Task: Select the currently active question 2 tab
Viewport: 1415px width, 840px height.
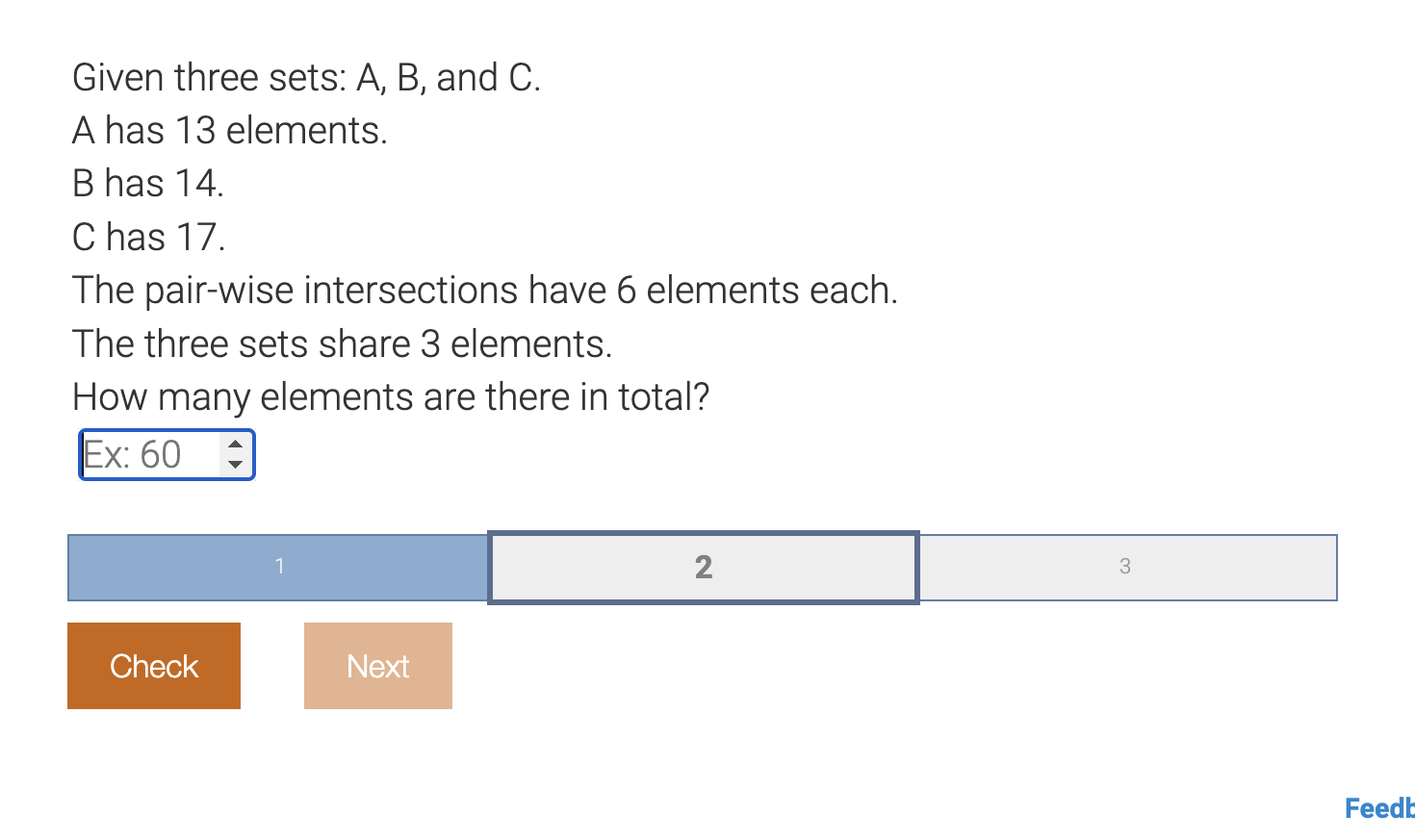Action: pos(703,567)
